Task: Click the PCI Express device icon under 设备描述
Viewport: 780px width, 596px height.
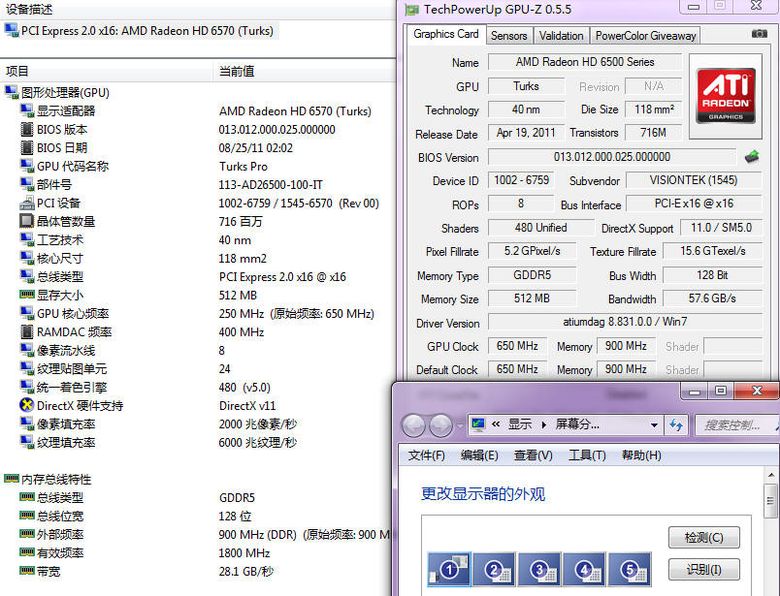Action: (11, 30)
